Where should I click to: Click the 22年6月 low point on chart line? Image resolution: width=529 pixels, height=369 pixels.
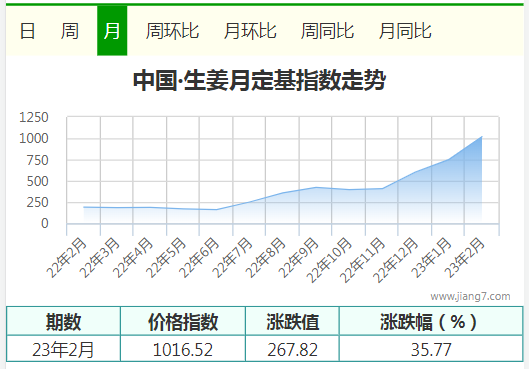click(216, 209)
